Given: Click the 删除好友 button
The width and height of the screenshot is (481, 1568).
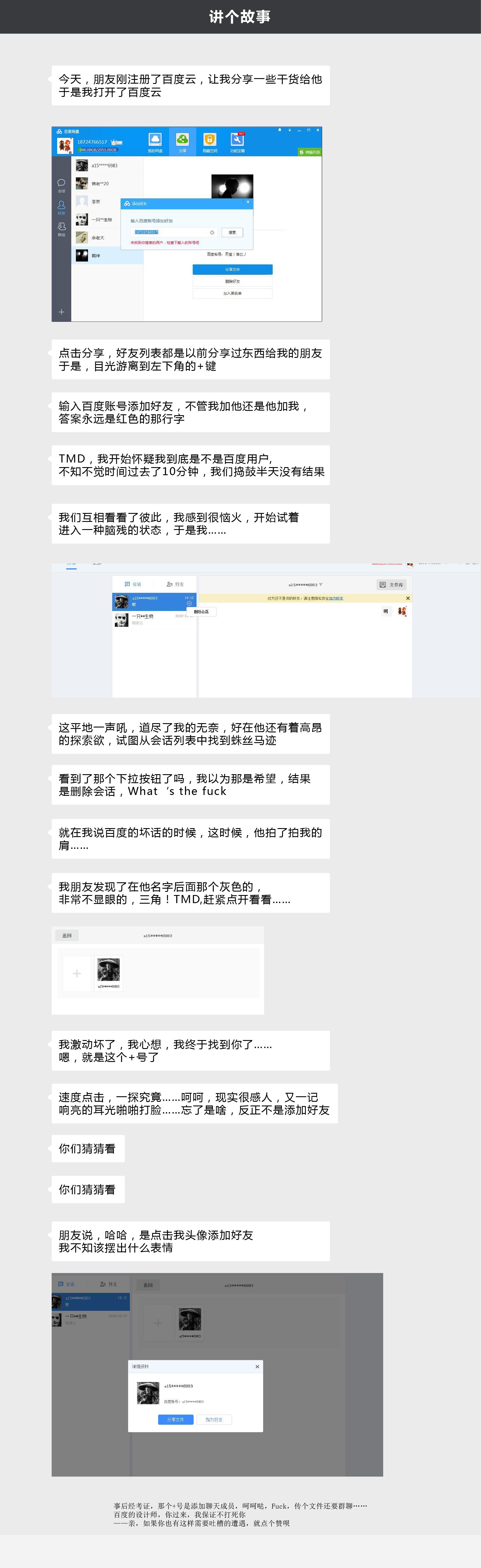Looking at the screenshot, I should pyautogui.click(x=233, y=282).
